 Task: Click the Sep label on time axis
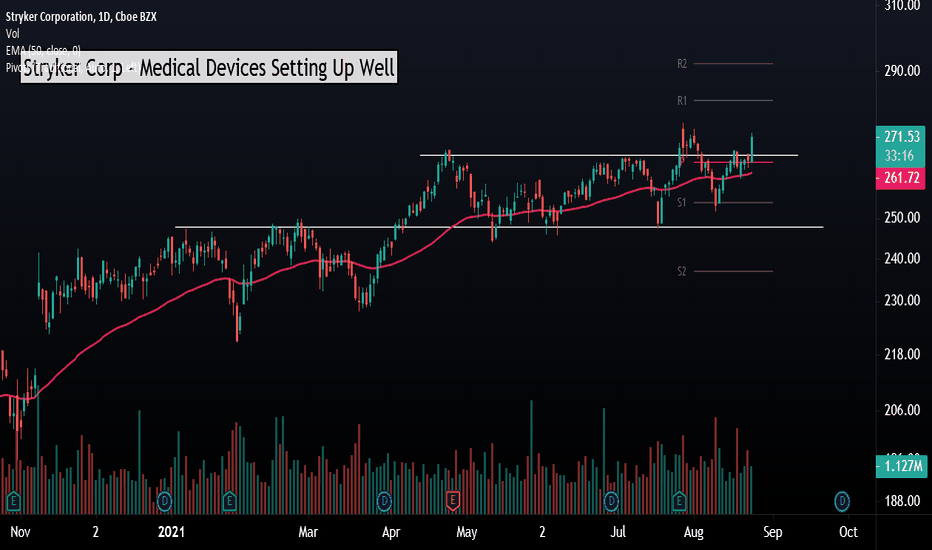click(x=773, y=532)
